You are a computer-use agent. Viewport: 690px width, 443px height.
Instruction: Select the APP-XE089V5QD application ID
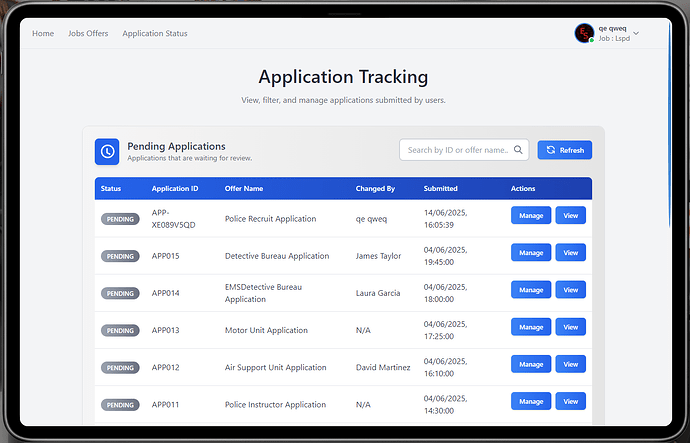pyautogui.click(x=173, y=219)
